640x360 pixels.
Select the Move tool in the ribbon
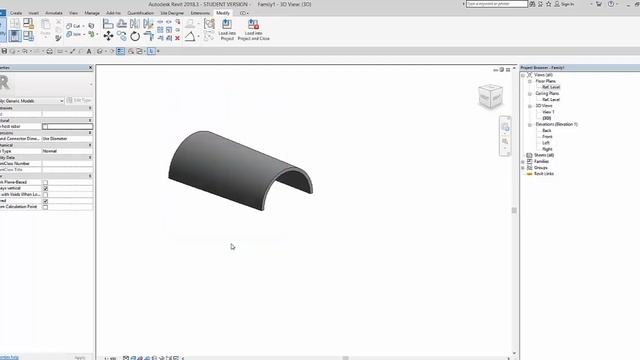coord(108,36)
